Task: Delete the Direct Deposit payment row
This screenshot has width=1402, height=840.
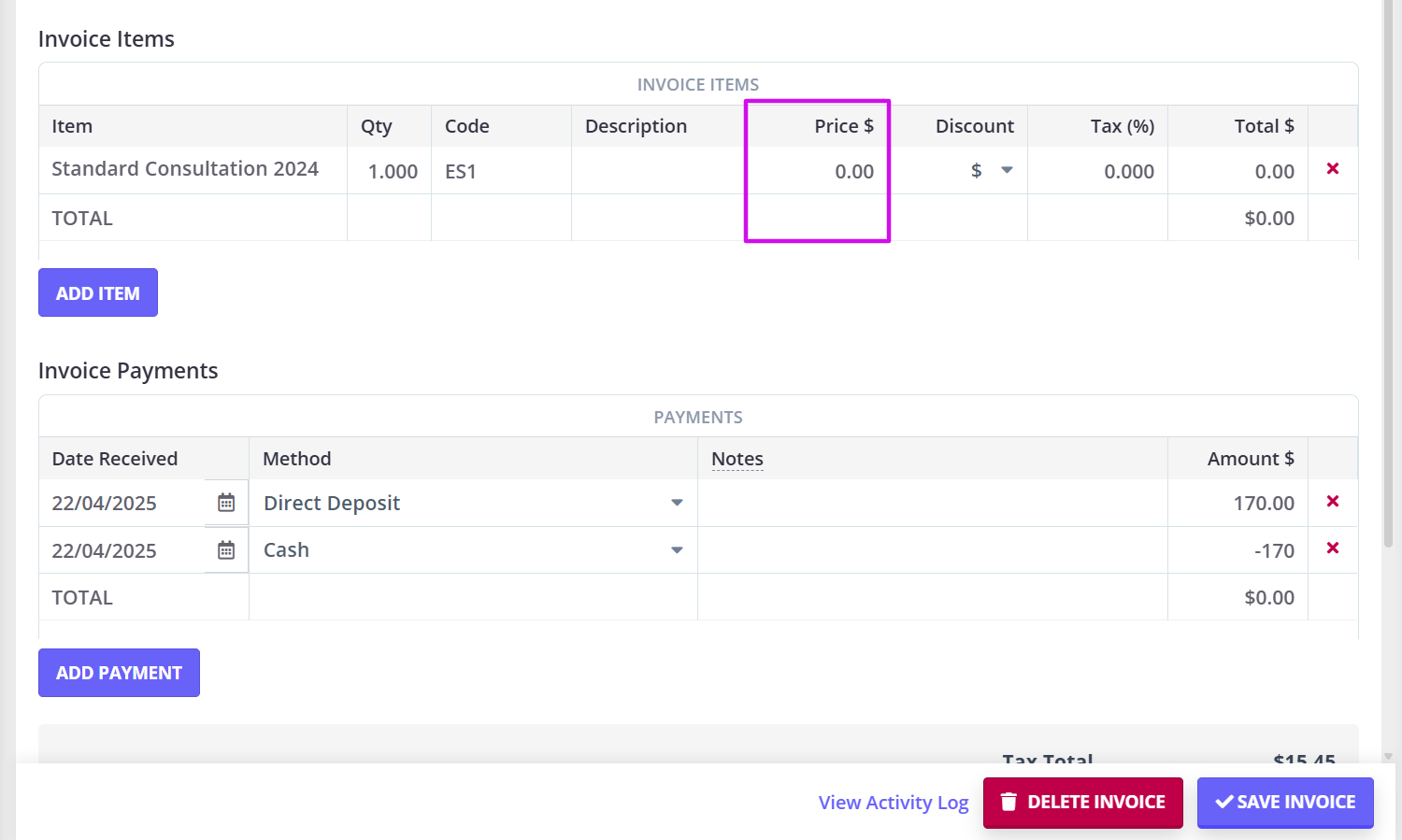Action: (1332, 502)
